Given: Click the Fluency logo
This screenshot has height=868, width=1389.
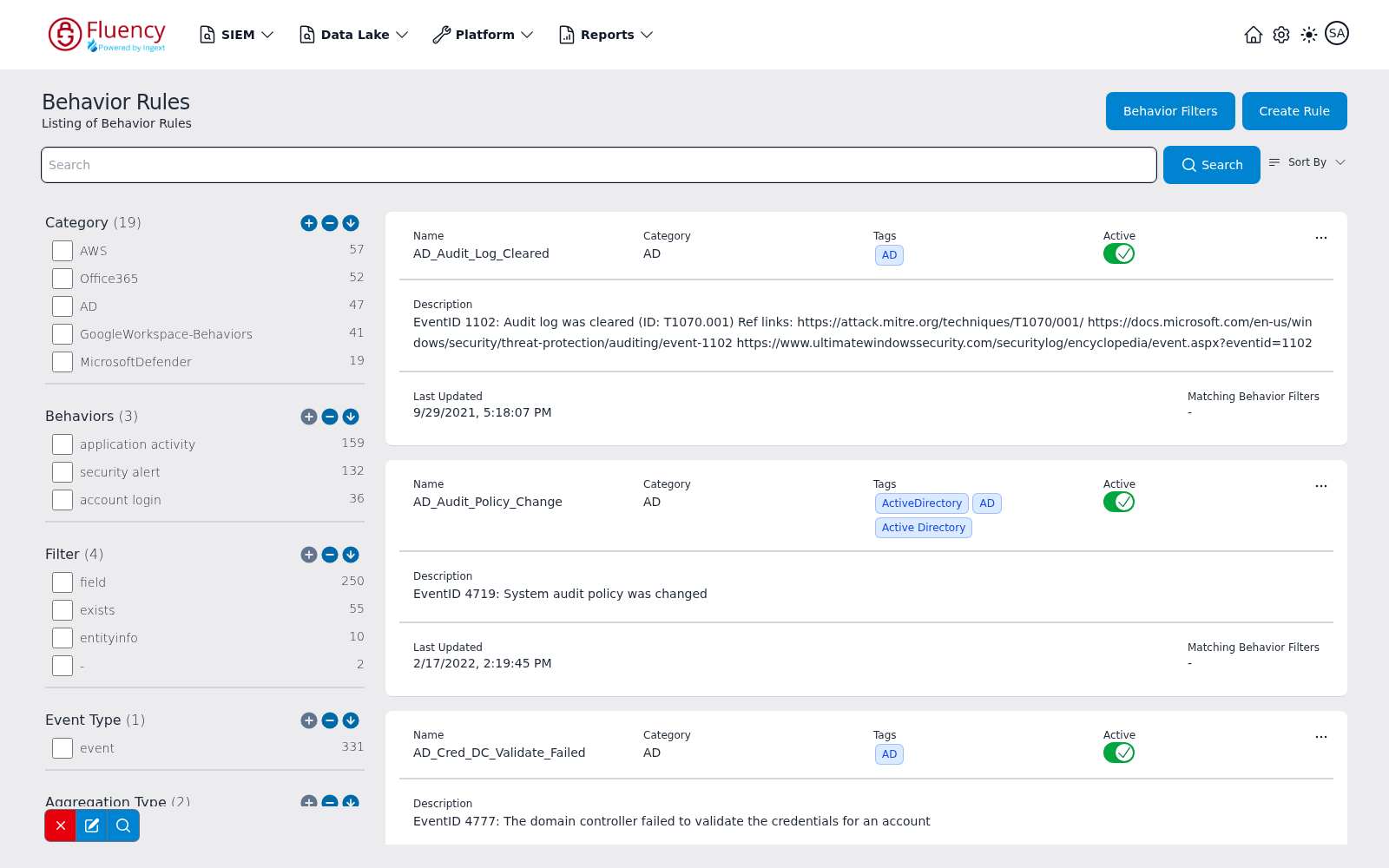Looking at the screenshot, I should tap(107, 35).
